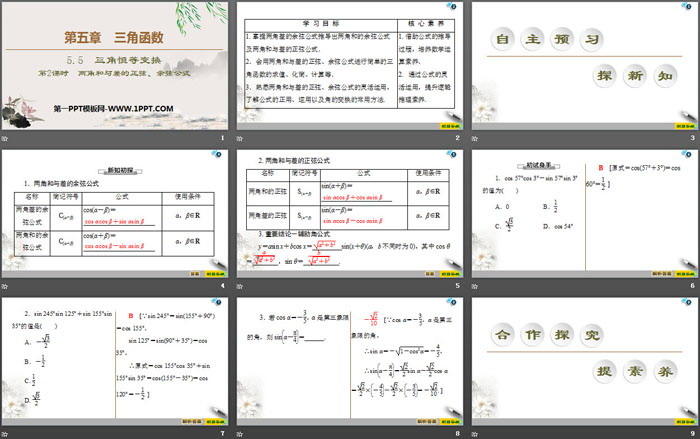The height and width of the screenshot is (439, 700).
Task: Click the animation star icon below slide 2
Action: (x=240, y=138)
